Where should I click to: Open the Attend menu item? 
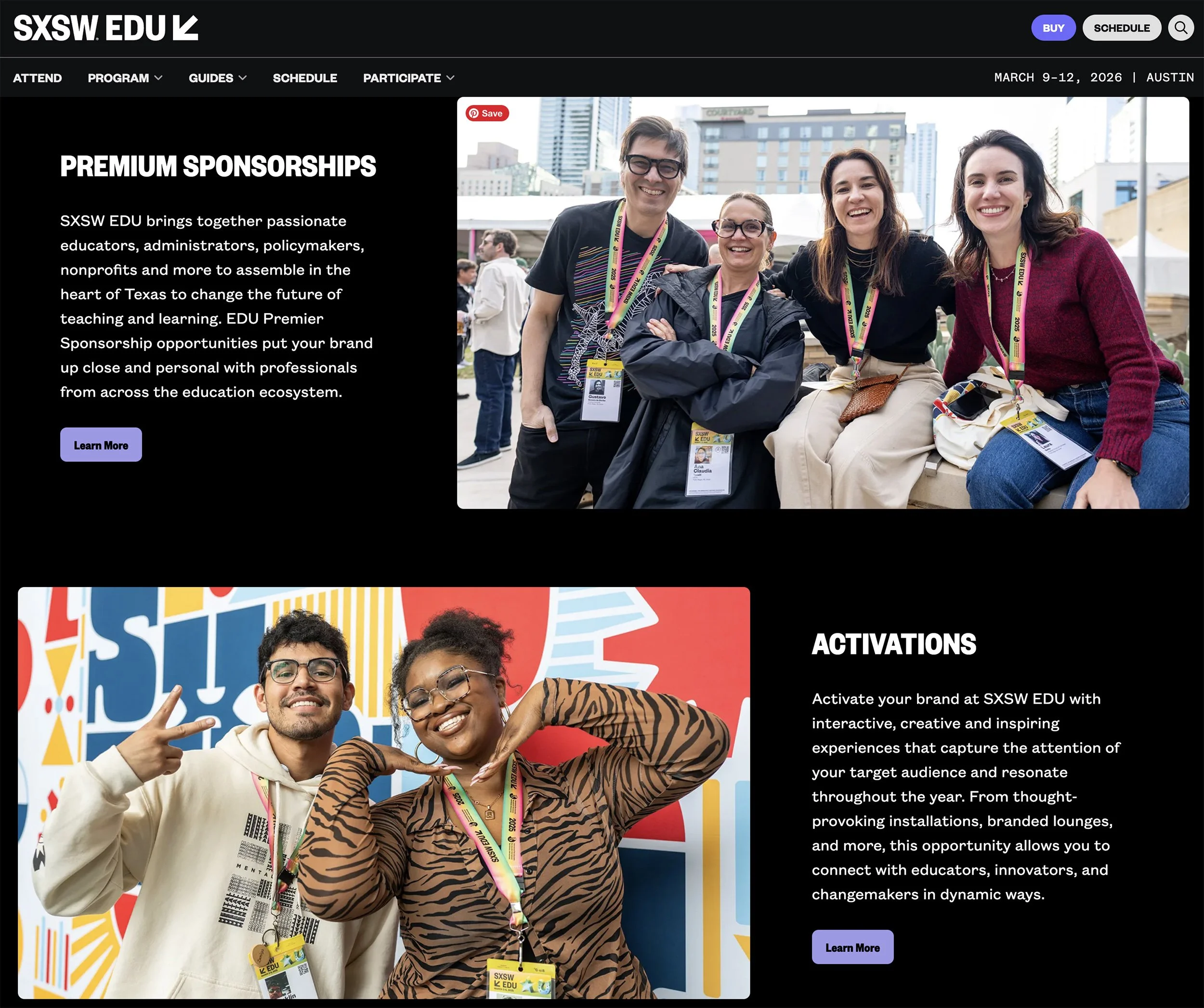[x=37, y=78]
